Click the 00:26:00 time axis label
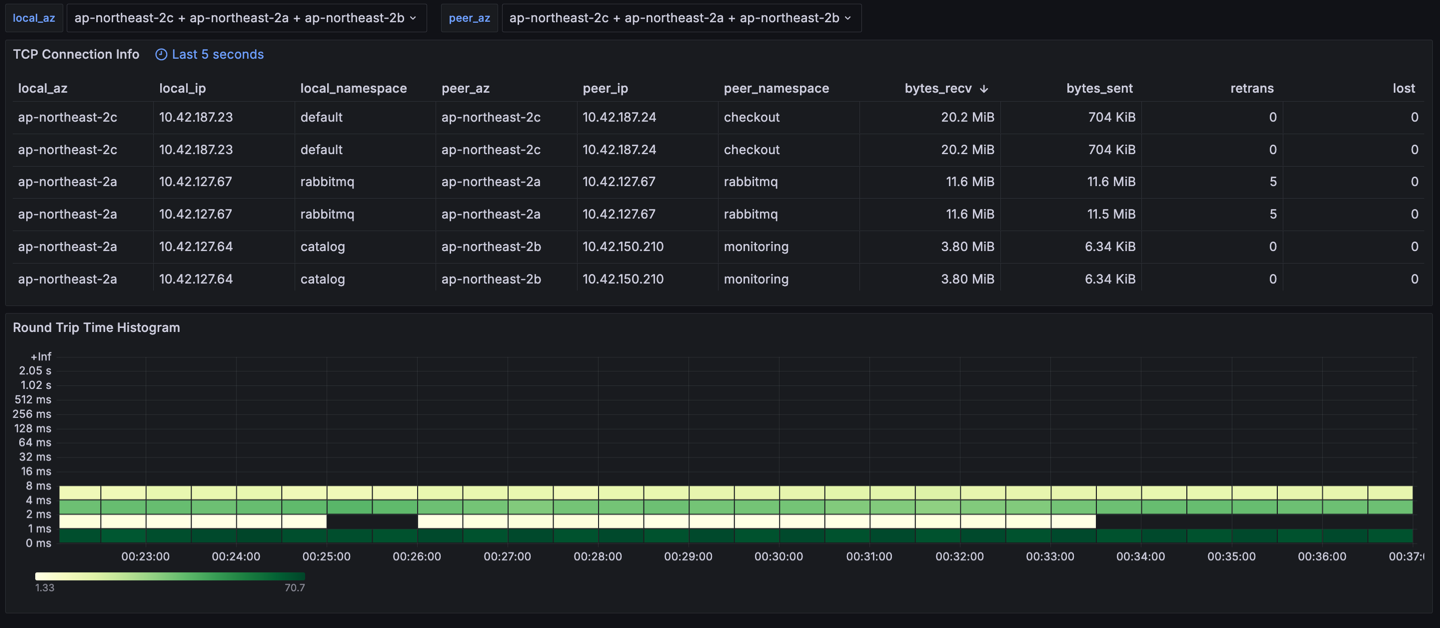 [x=417, y=557]
